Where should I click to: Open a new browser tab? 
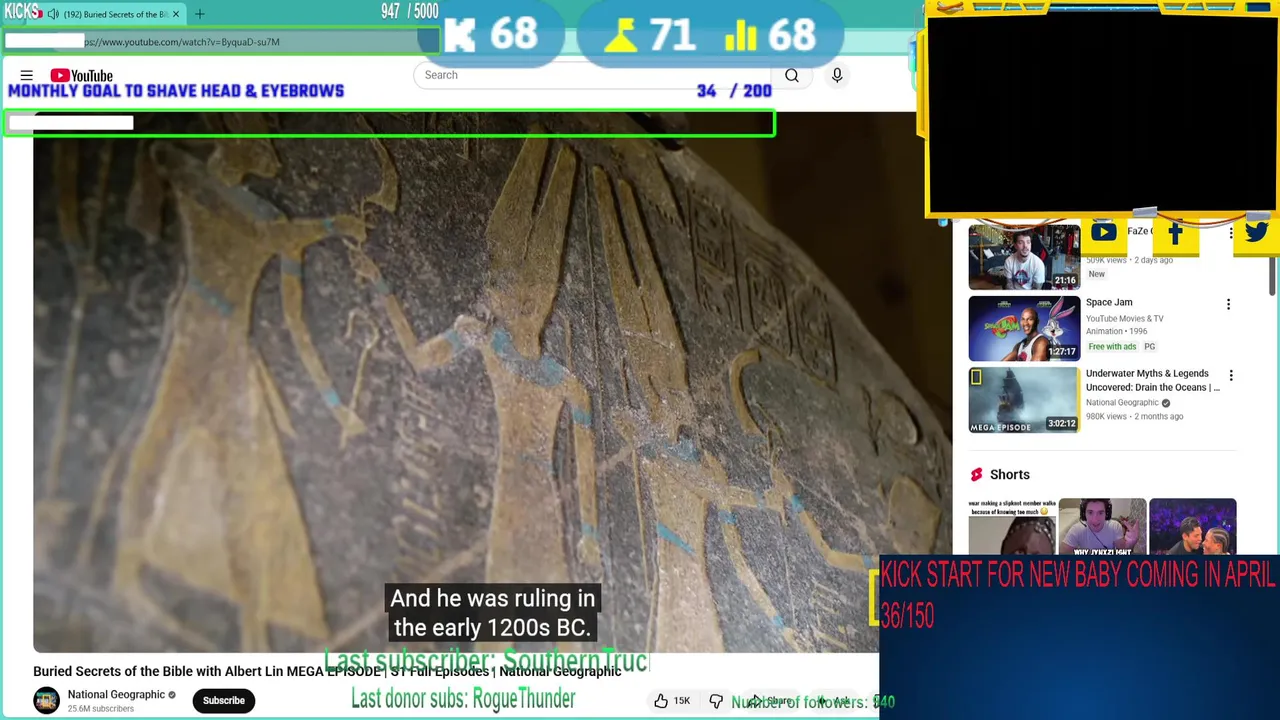[x=199, y=14]
